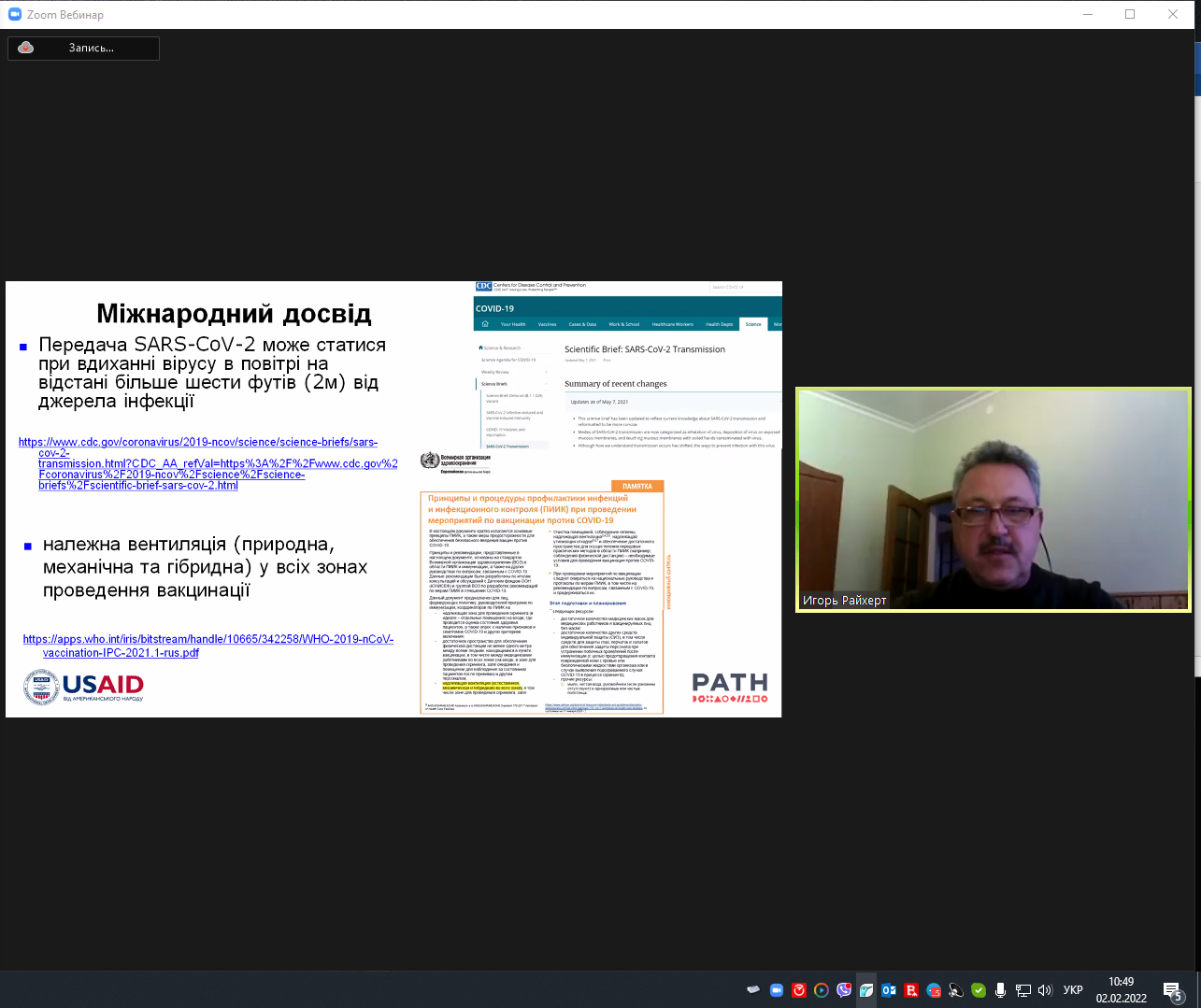Viewport: 1201px width, 1008px height.
Task: Click the green checkmark tray icon
Action: pyautogui.click(x=979, y=990)
